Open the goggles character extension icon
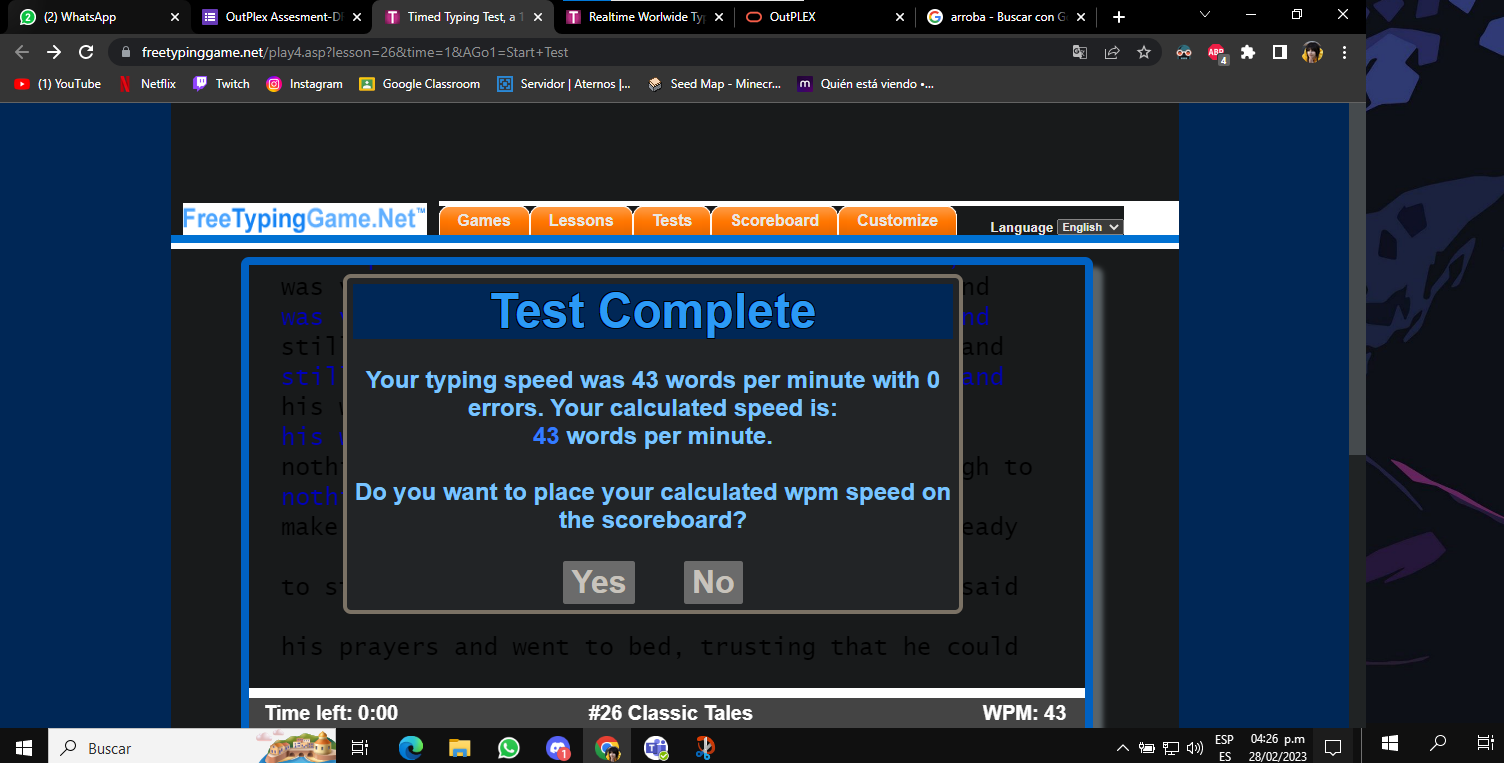 coord(1184,52)
